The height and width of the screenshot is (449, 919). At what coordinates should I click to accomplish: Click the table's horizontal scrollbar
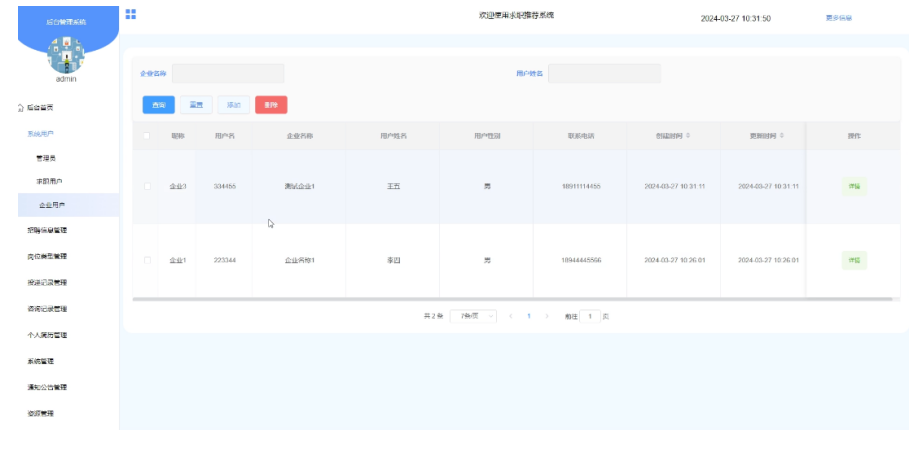(512, 299)
